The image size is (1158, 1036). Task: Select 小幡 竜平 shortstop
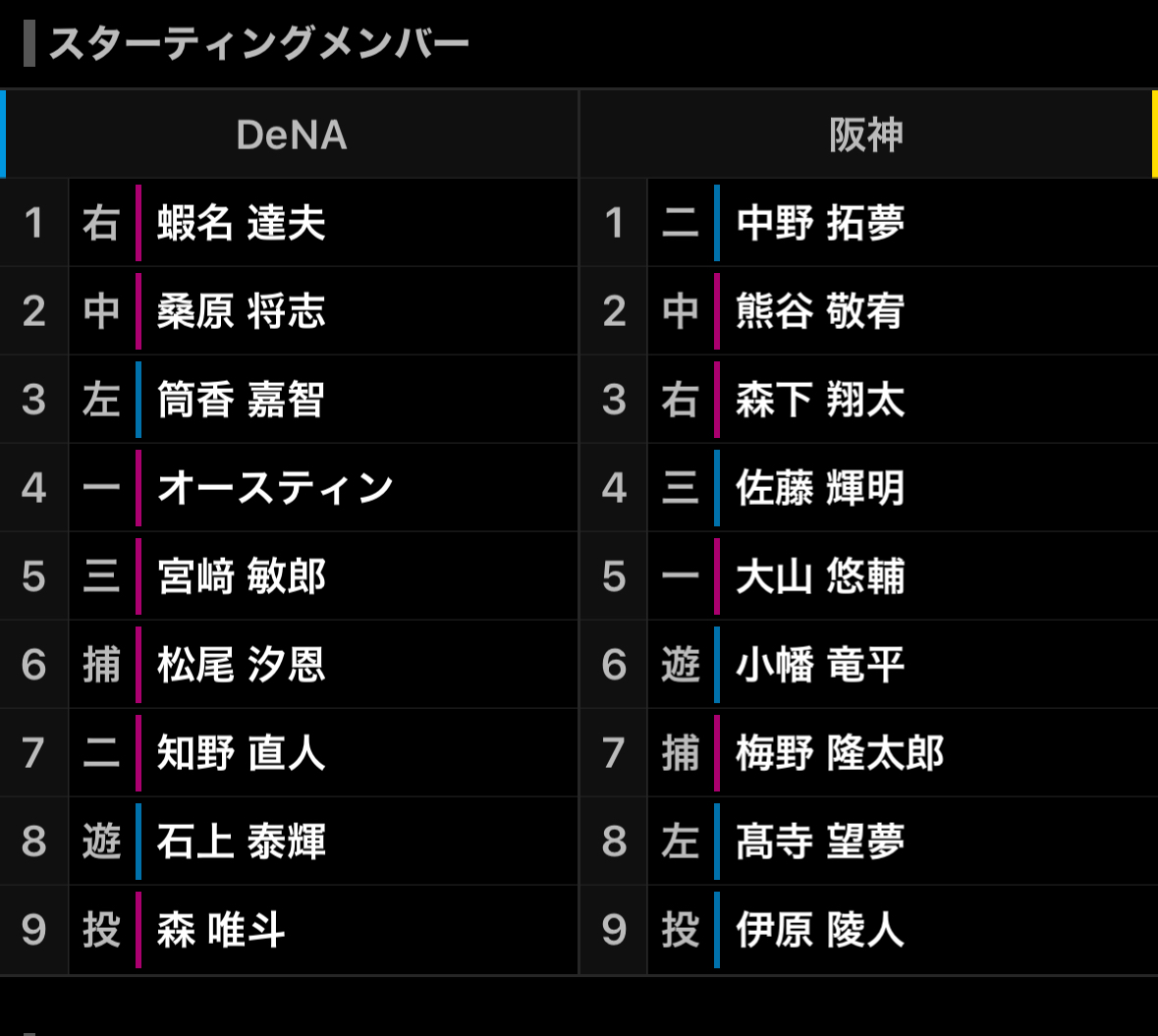click(820, 665)
